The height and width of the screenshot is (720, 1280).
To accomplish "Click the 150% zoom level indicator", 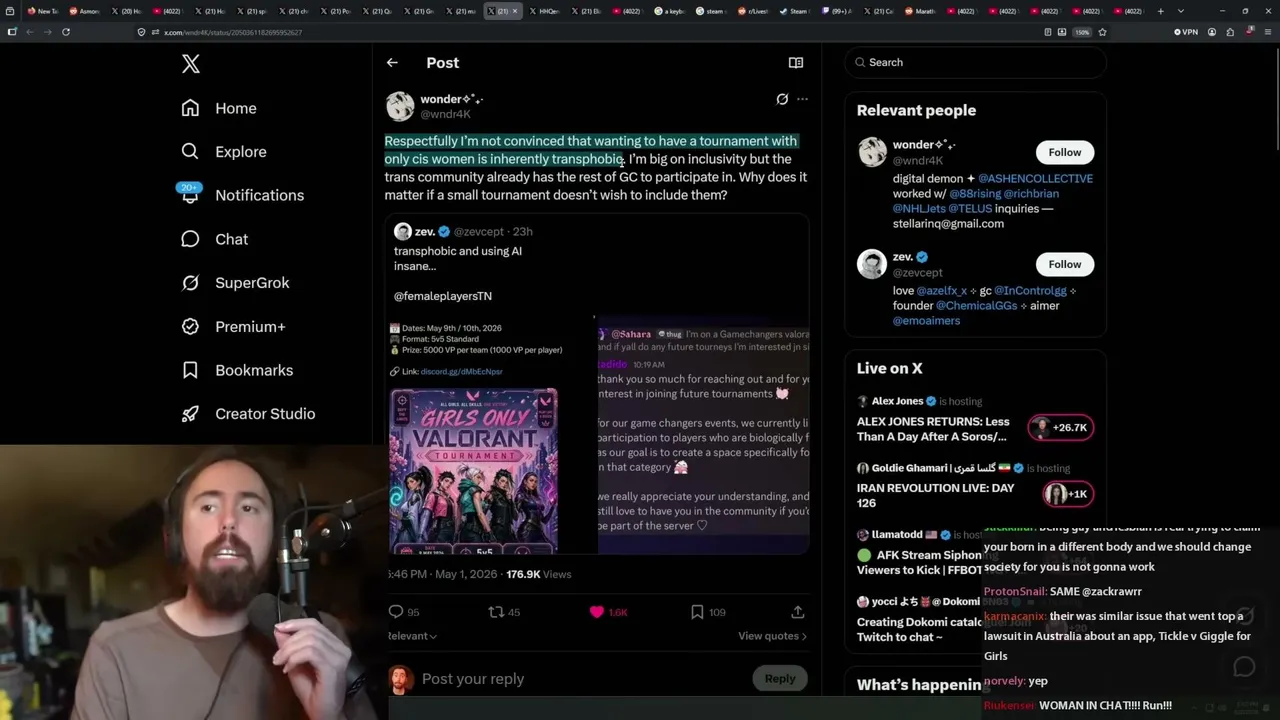I will 1082,32.
